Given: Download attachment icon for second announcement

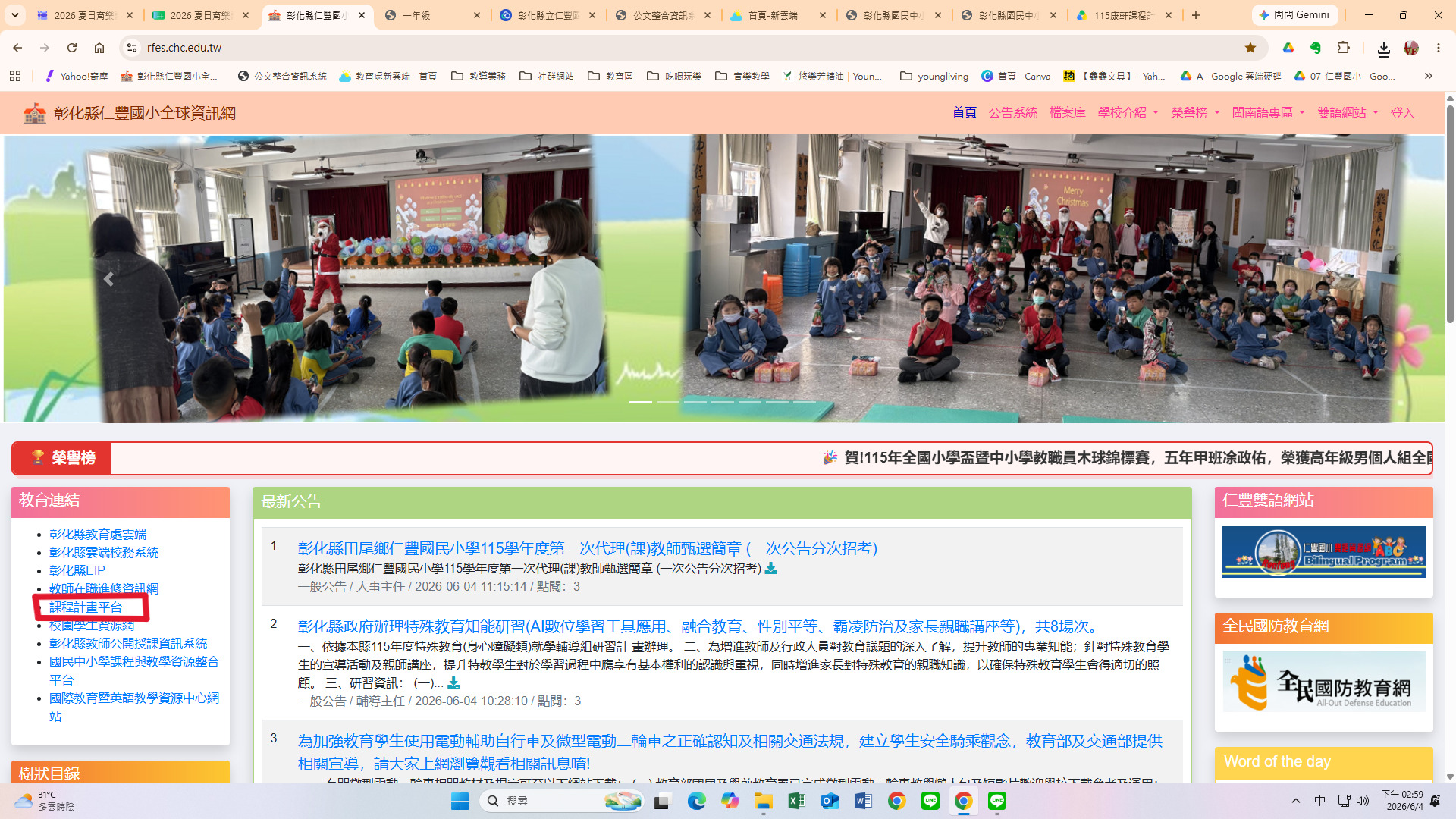Looking at the screenshot, I should [453, 683].
